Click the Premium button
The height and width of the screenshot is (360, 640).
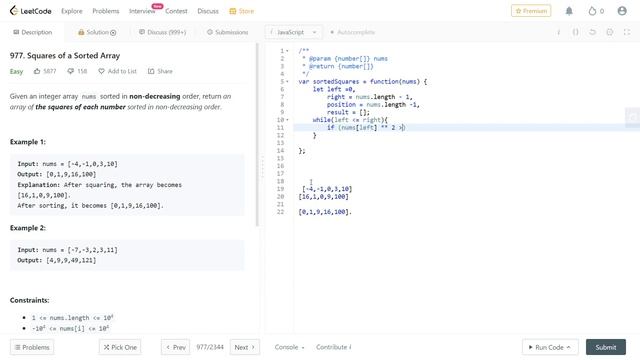click(x=531, y=11)
